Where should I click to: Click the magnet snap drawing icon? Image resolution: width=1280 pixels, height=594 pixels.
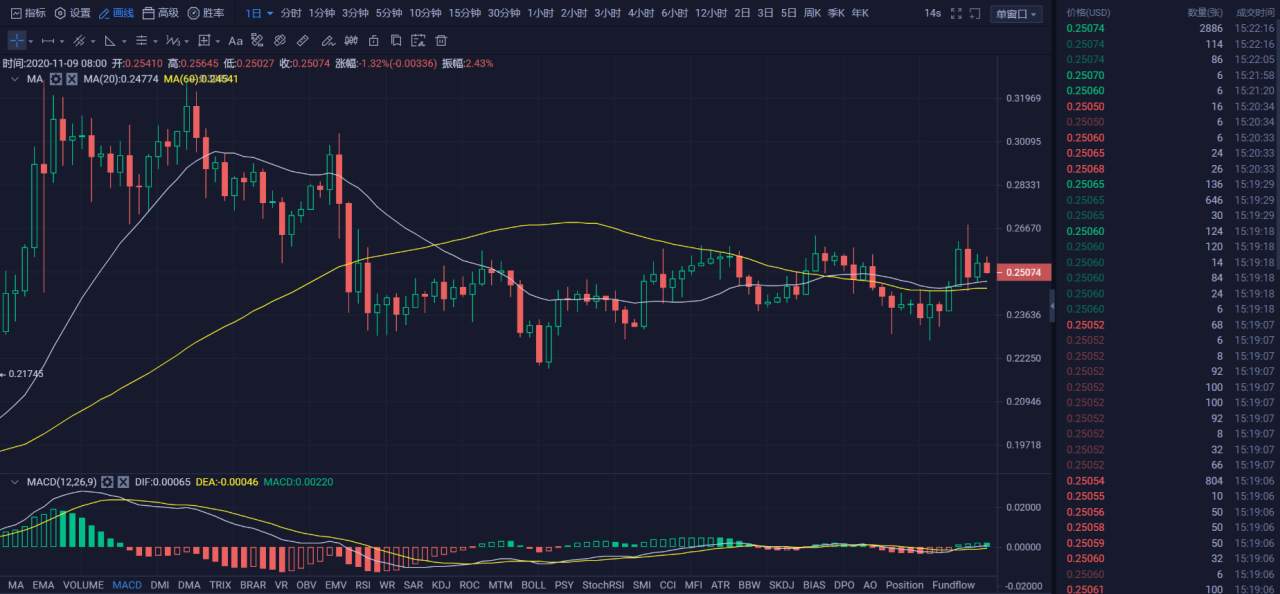257,41
